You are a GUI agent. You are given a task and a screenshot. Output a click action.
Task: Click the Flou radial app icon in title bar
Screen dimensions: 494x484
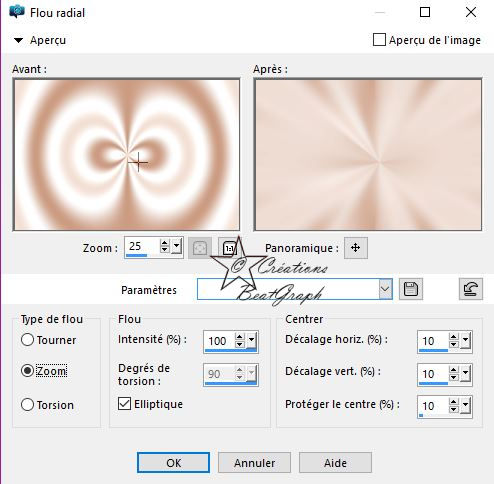[x=17, y=12]
